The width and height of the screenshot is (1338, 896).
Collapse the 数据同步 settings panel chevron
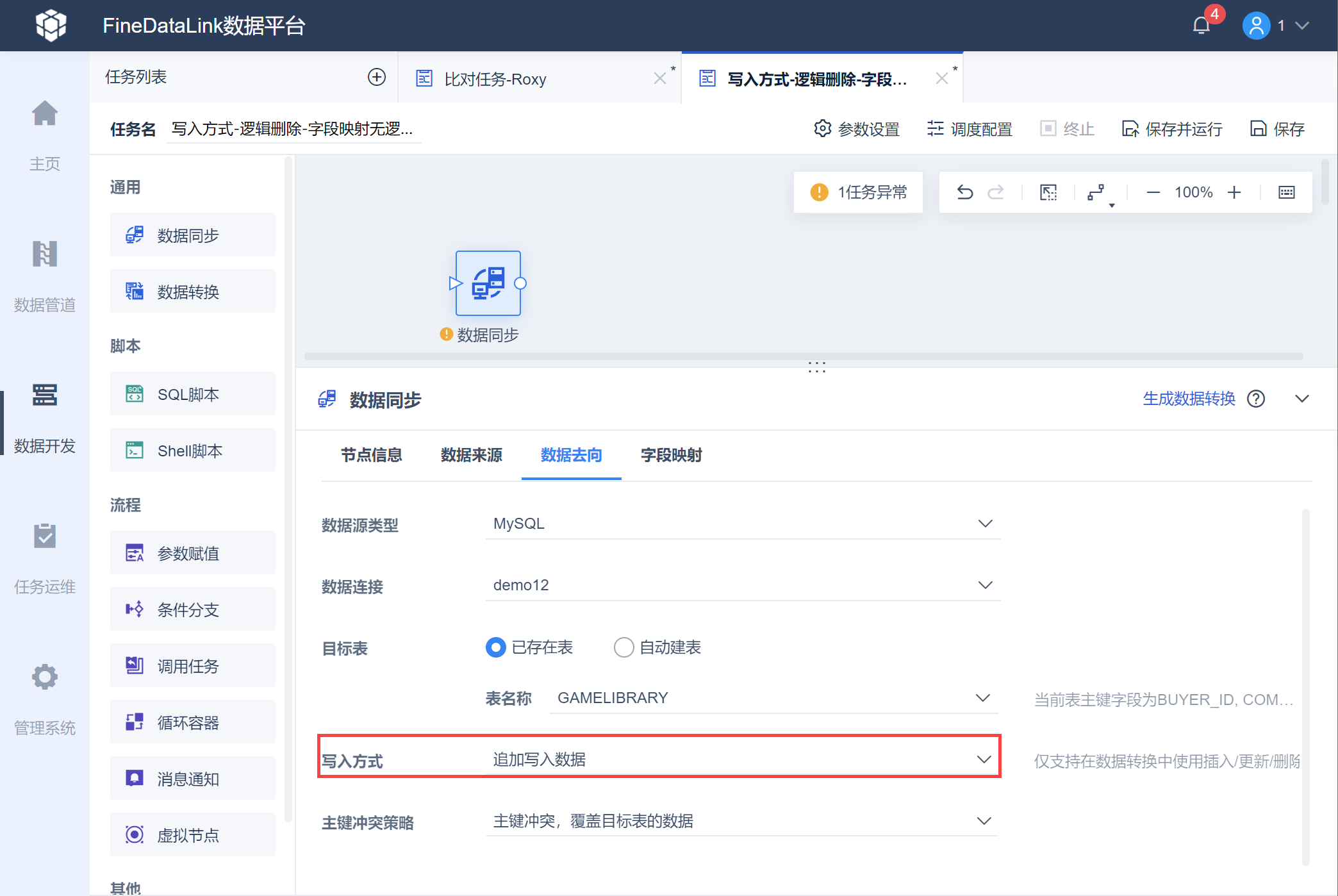[1301, 399]
